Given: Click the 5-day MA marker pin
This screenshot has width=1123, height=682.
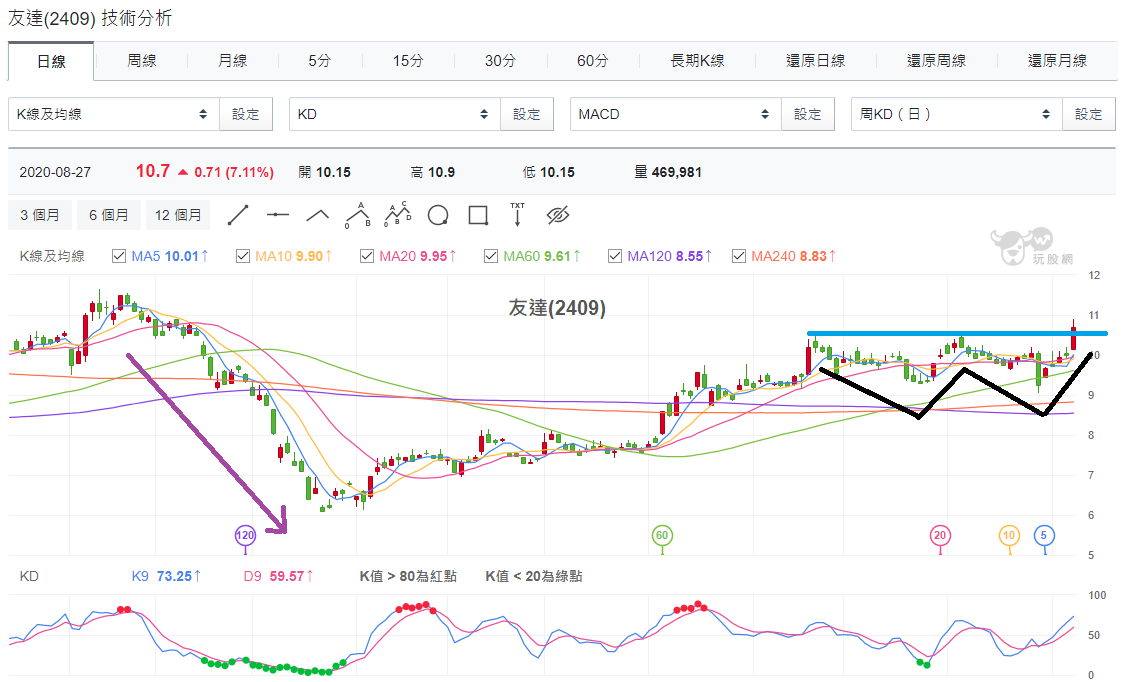Looking at the screenshot, I should pos(1044,536).
